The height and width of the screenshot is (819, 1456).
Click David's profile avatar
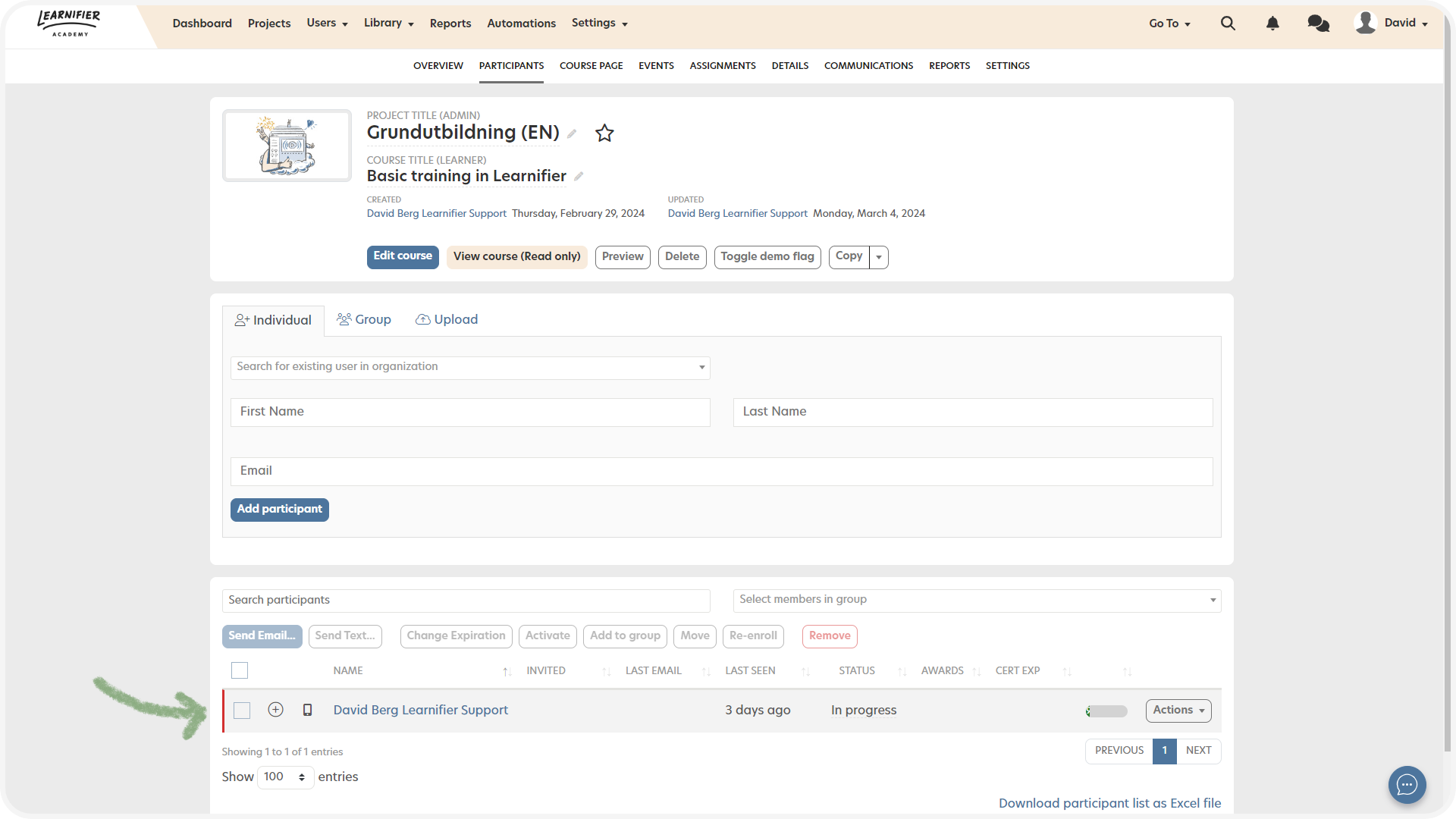(x=1365, y=23)
